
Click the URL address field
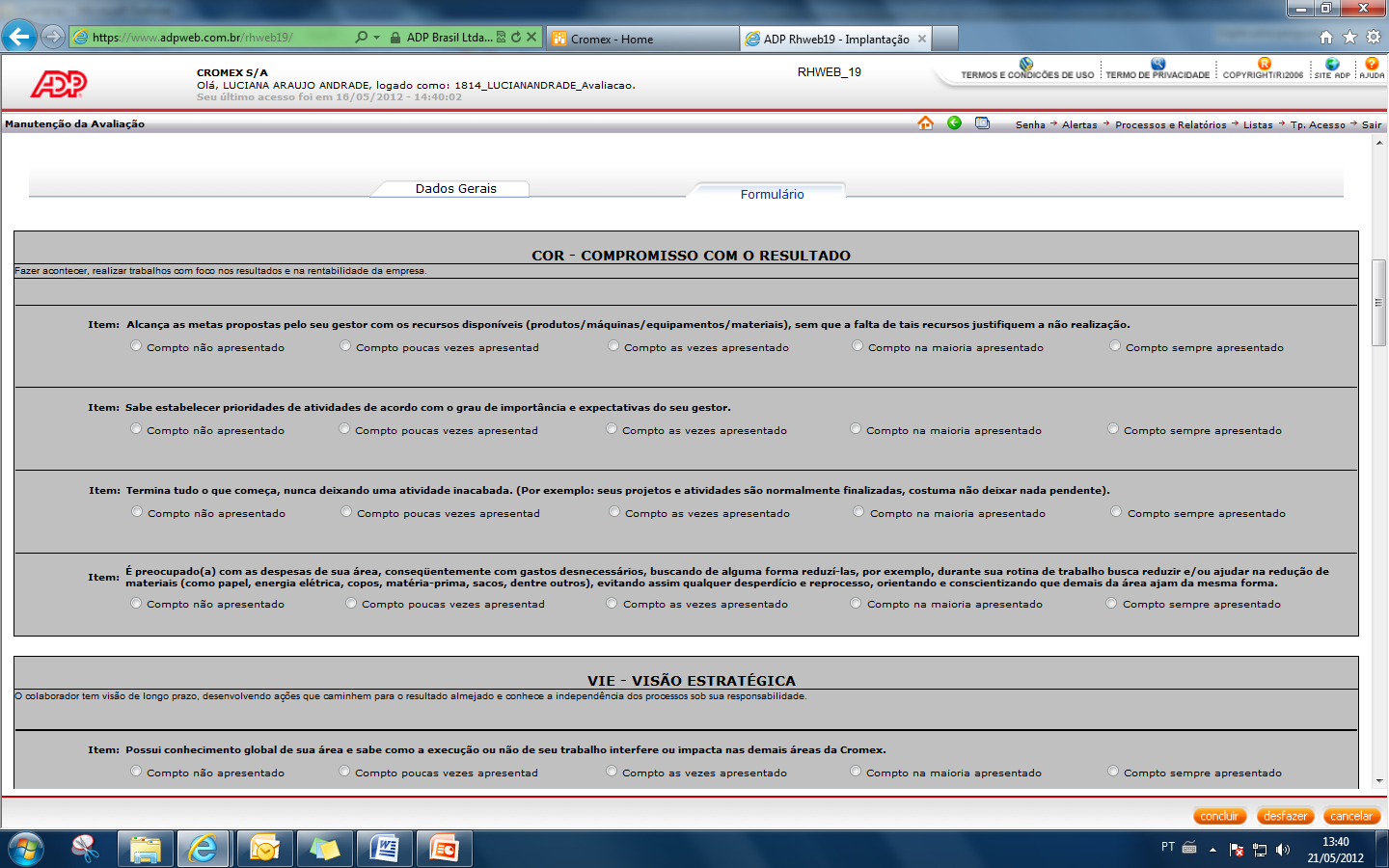pos(212,38)
